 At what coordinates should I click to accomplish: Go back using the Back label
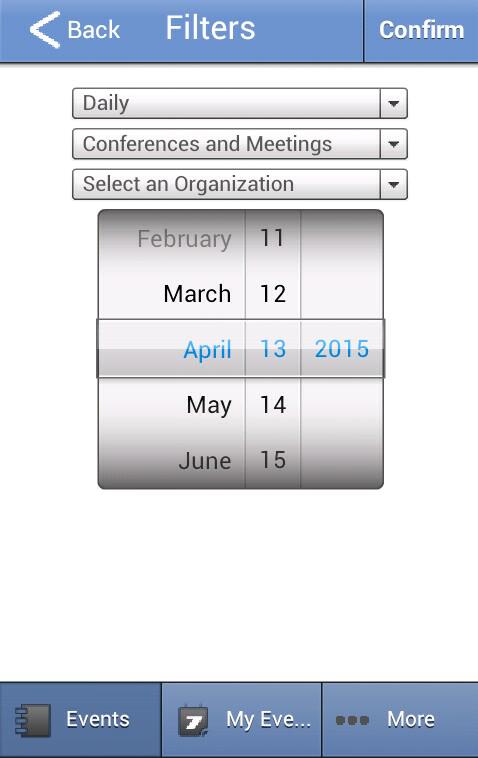[x=93, y=30]
